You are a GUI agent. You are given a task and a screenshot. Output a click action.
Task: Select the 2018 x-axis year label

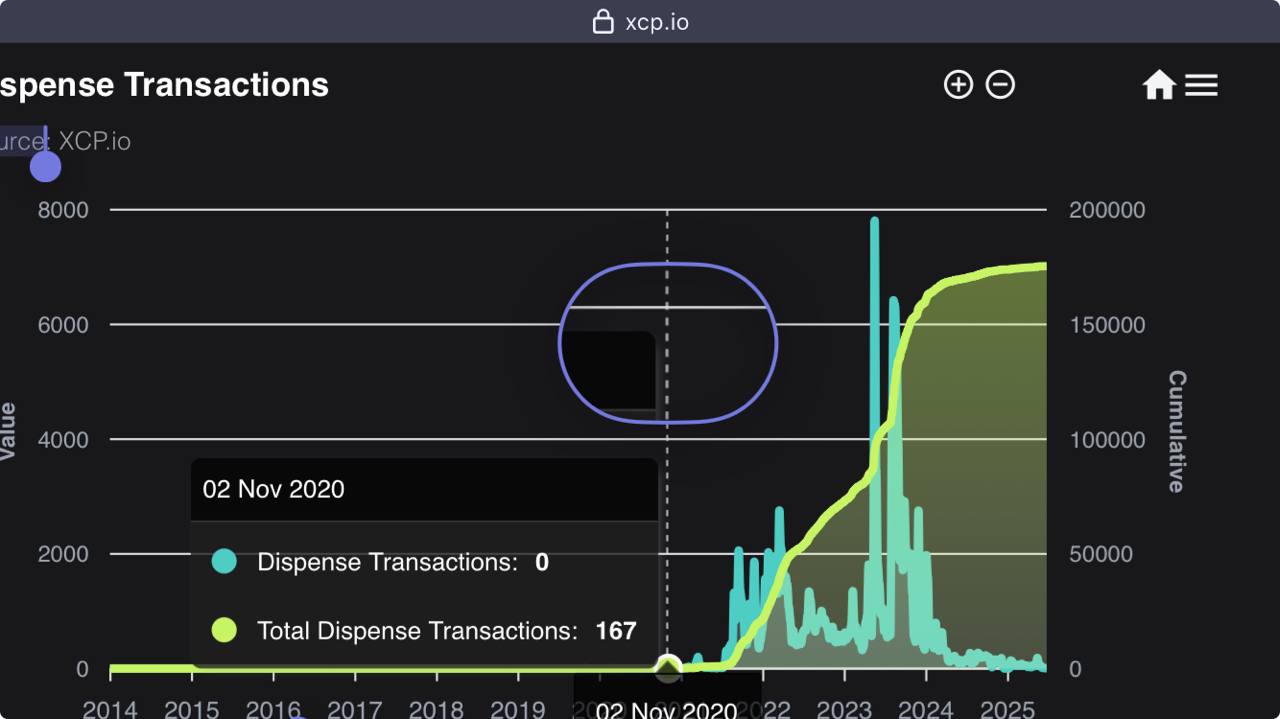pos(436,710)
